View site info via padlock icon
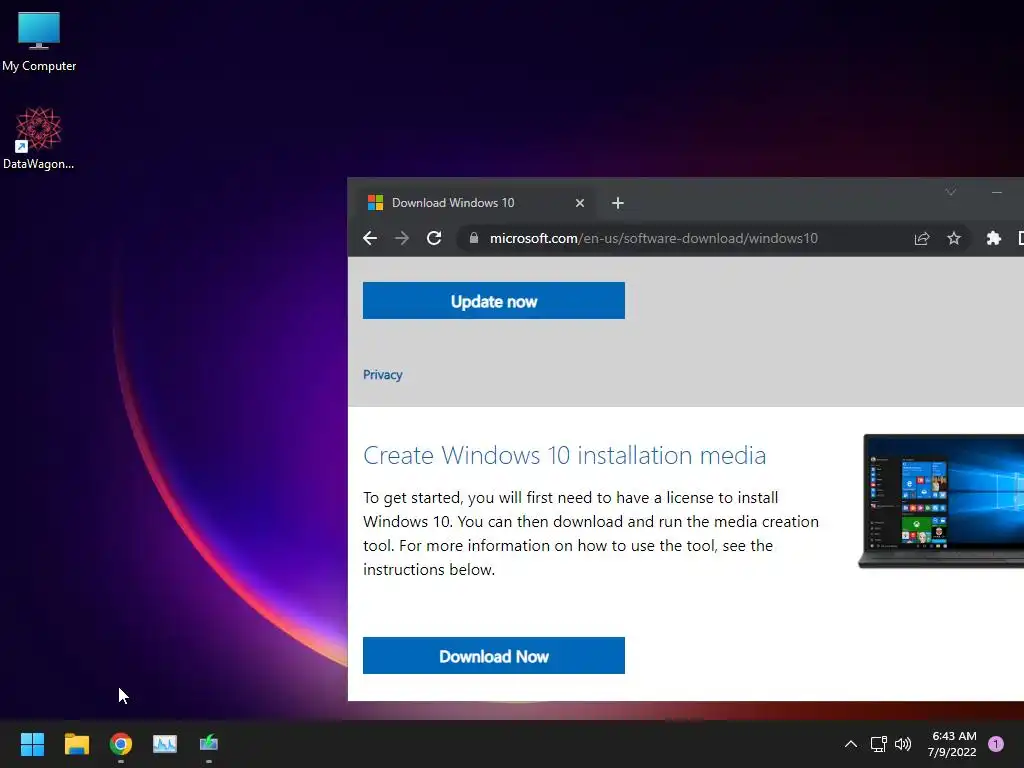Viewport: 1024px width, 768px height. click(x=473, y=238)
